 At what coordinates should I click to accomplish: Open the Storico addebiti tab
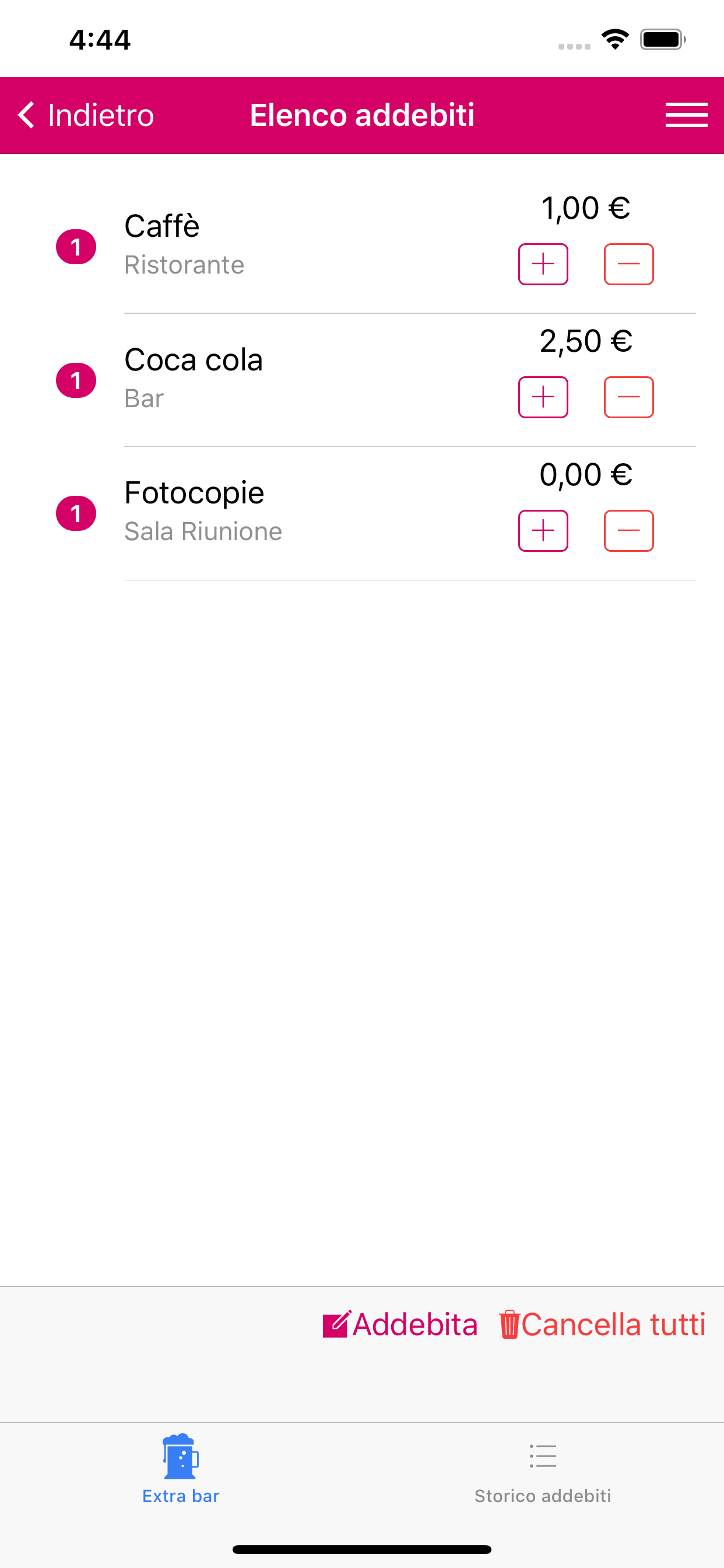(x=542, y=1469)
